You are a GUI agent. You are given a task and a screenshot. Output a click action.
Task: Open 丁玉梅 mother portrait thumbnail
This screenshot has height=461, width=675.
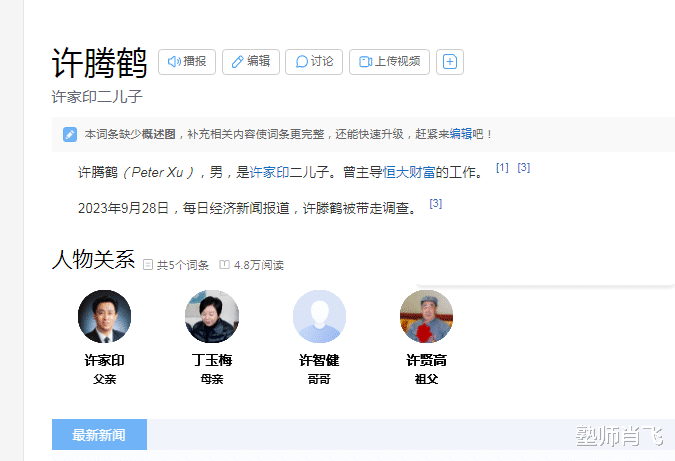click(212, 316)
